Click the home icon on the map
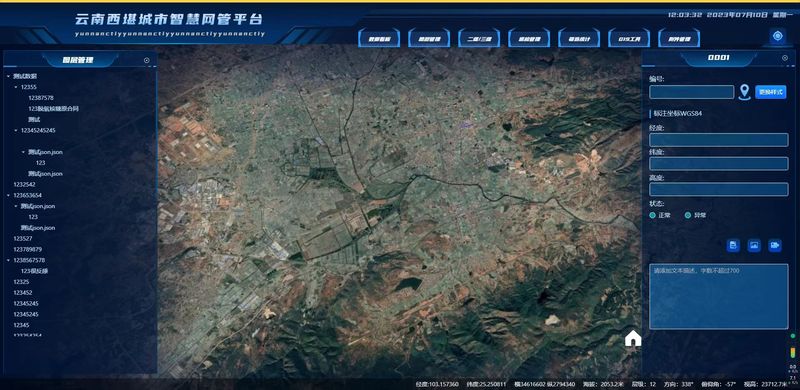This screenshot has height=390, width=800. point(633,338)
